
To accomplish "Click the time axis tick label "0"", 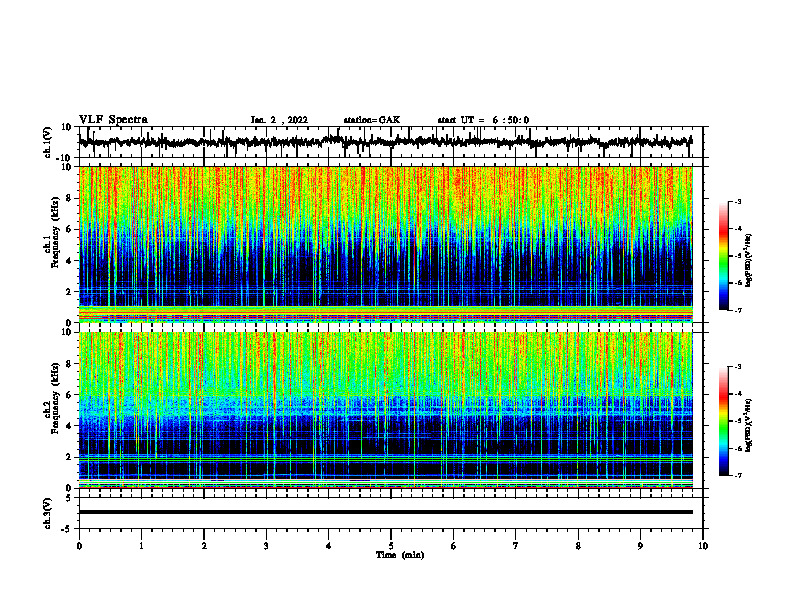I will click(79, 546).
